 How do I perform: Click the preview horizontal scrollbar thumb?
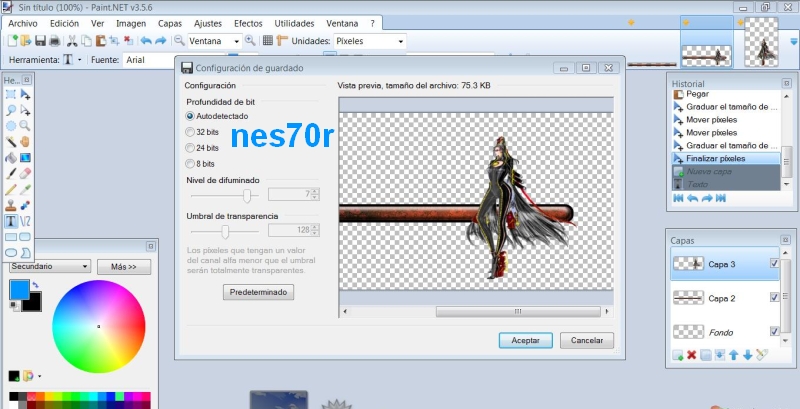point(518,311)
